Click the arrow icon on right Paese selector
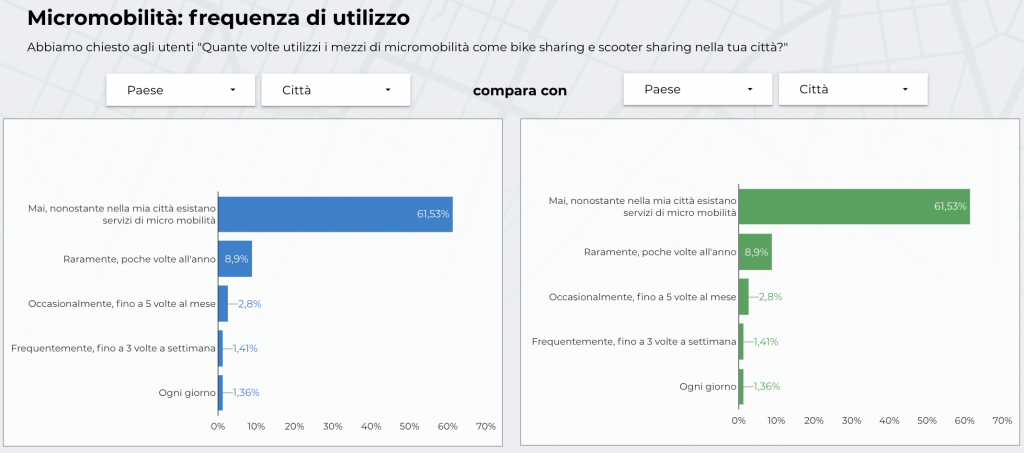1024x453 pixels. tap(750, 90)
